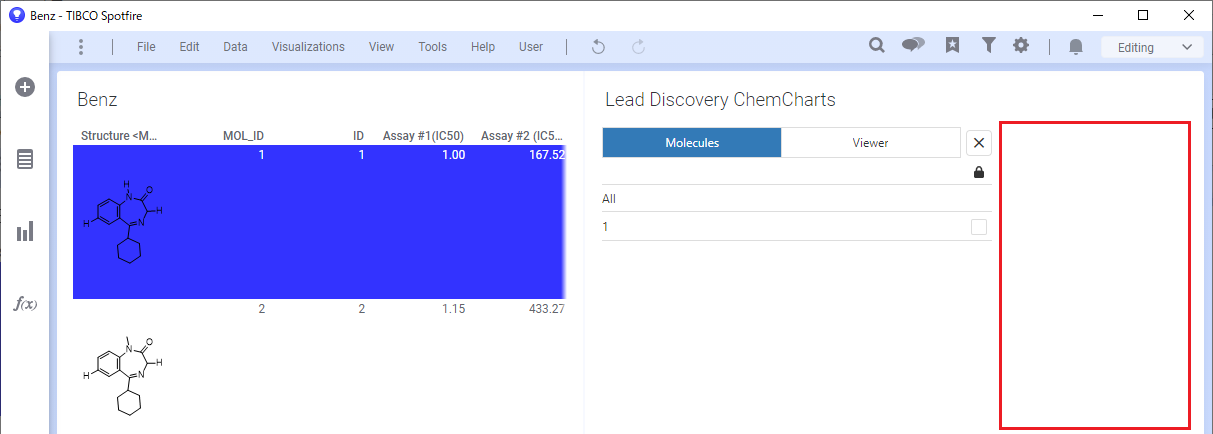
Task: Open the f(x) data functions panel
Action: tap(25, 303)
